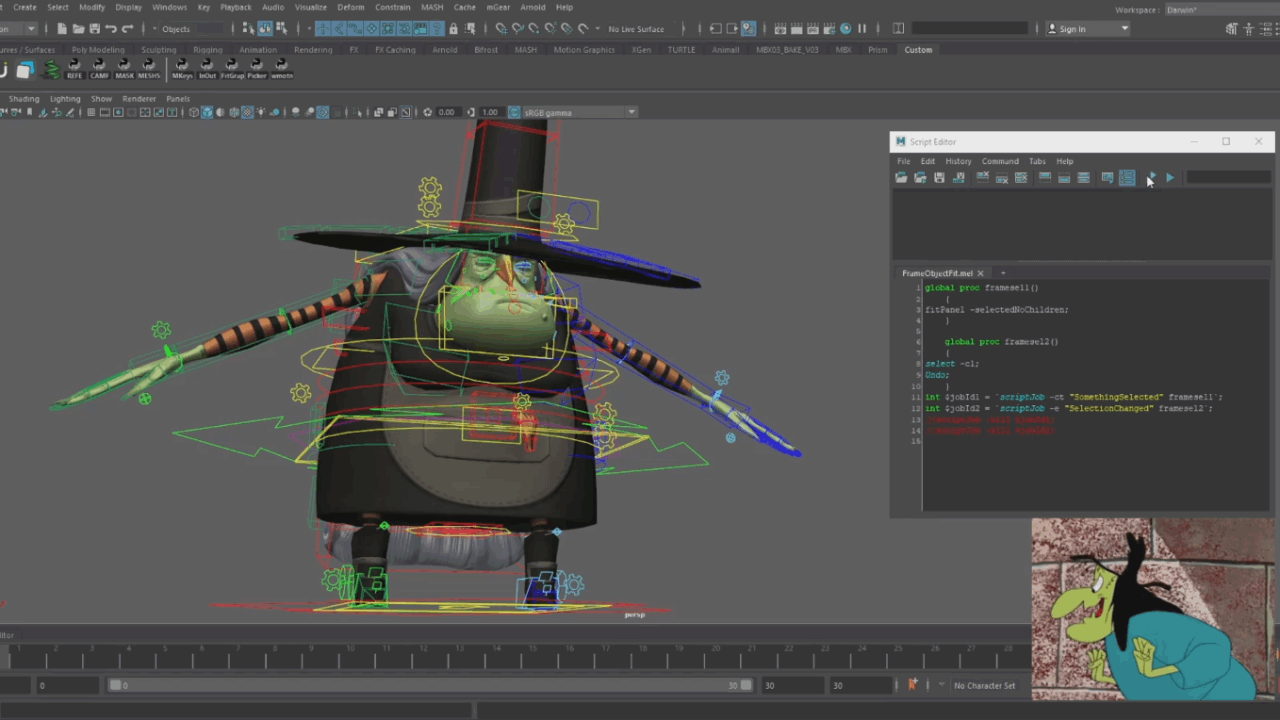
Task: Switch to the MBX03_BAKE_V03 shelf tab
Action: pos(787,50)
